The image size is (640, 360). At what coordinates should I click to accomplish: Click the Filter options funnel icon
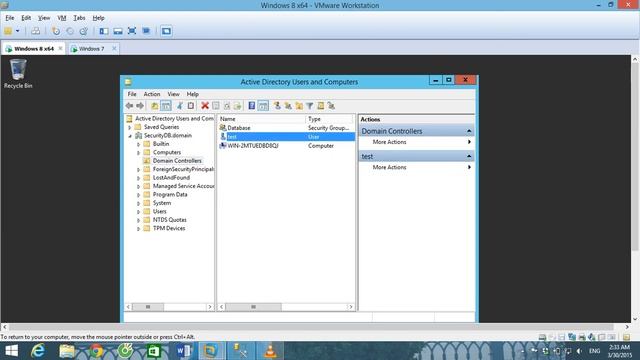click(310, 106)
